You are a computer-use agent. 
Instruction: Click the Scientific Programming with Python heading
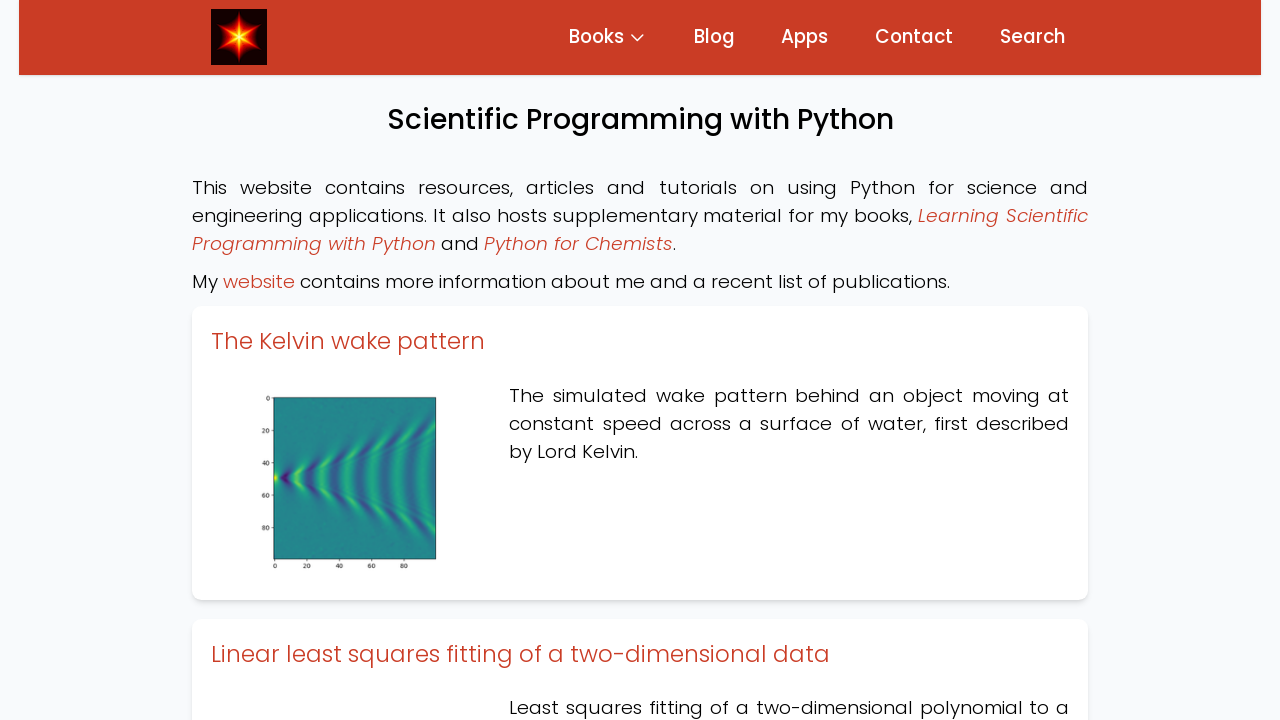(x=640, y=119)
